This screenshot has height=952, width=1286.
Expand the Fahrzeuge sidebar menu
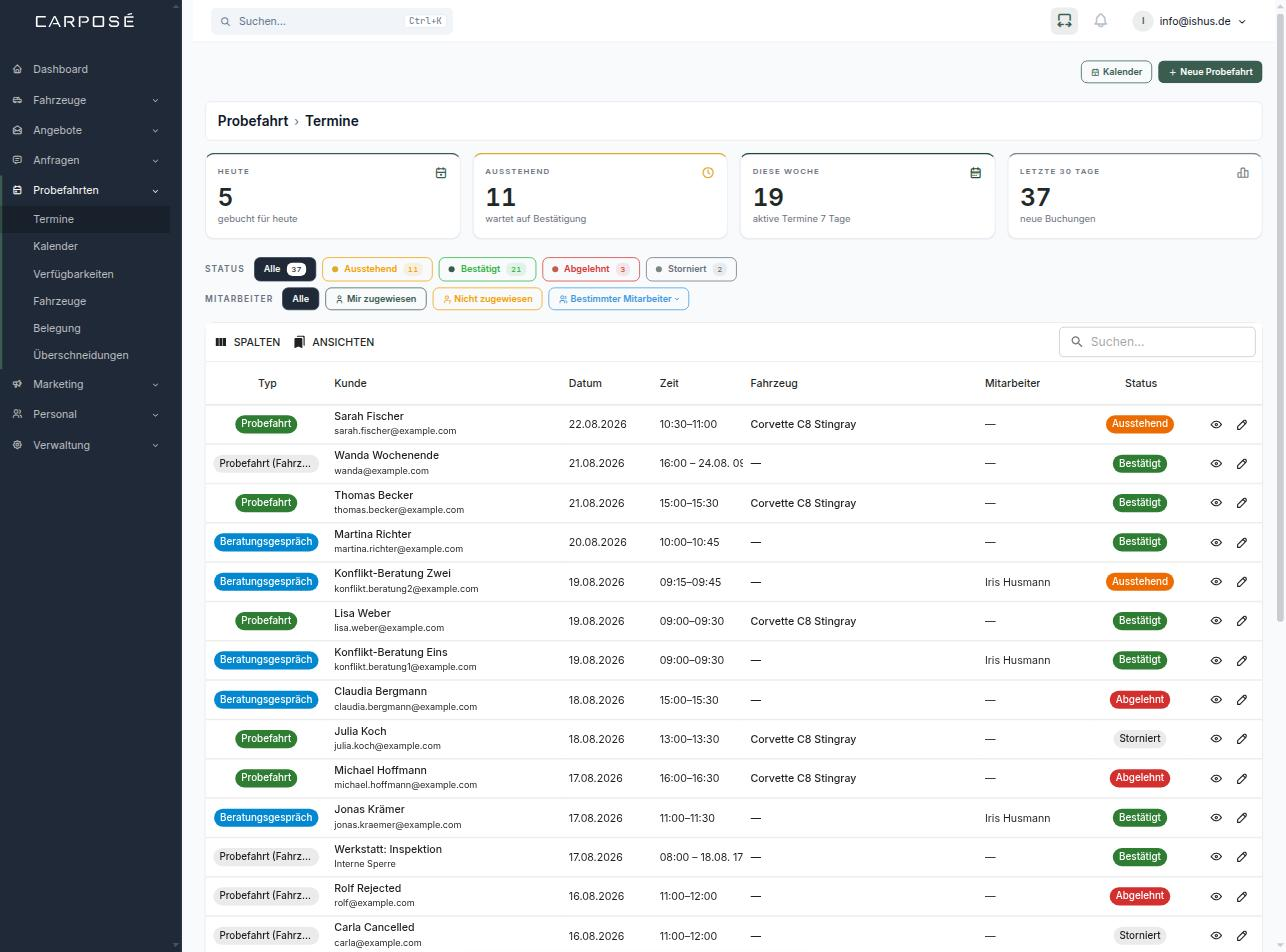coord(85,100)
